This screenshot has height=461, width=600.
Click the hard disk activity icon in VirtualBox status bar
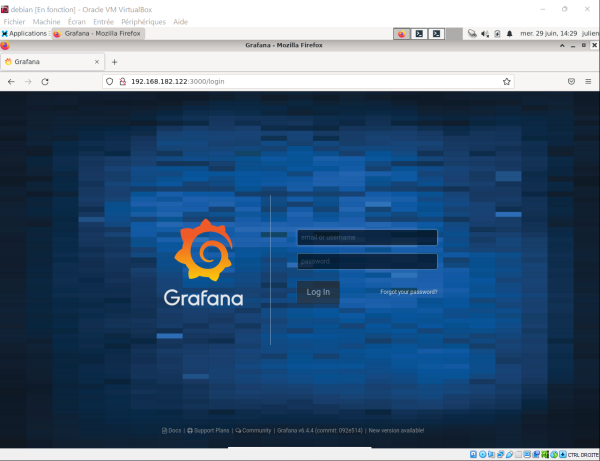[473, 454]
